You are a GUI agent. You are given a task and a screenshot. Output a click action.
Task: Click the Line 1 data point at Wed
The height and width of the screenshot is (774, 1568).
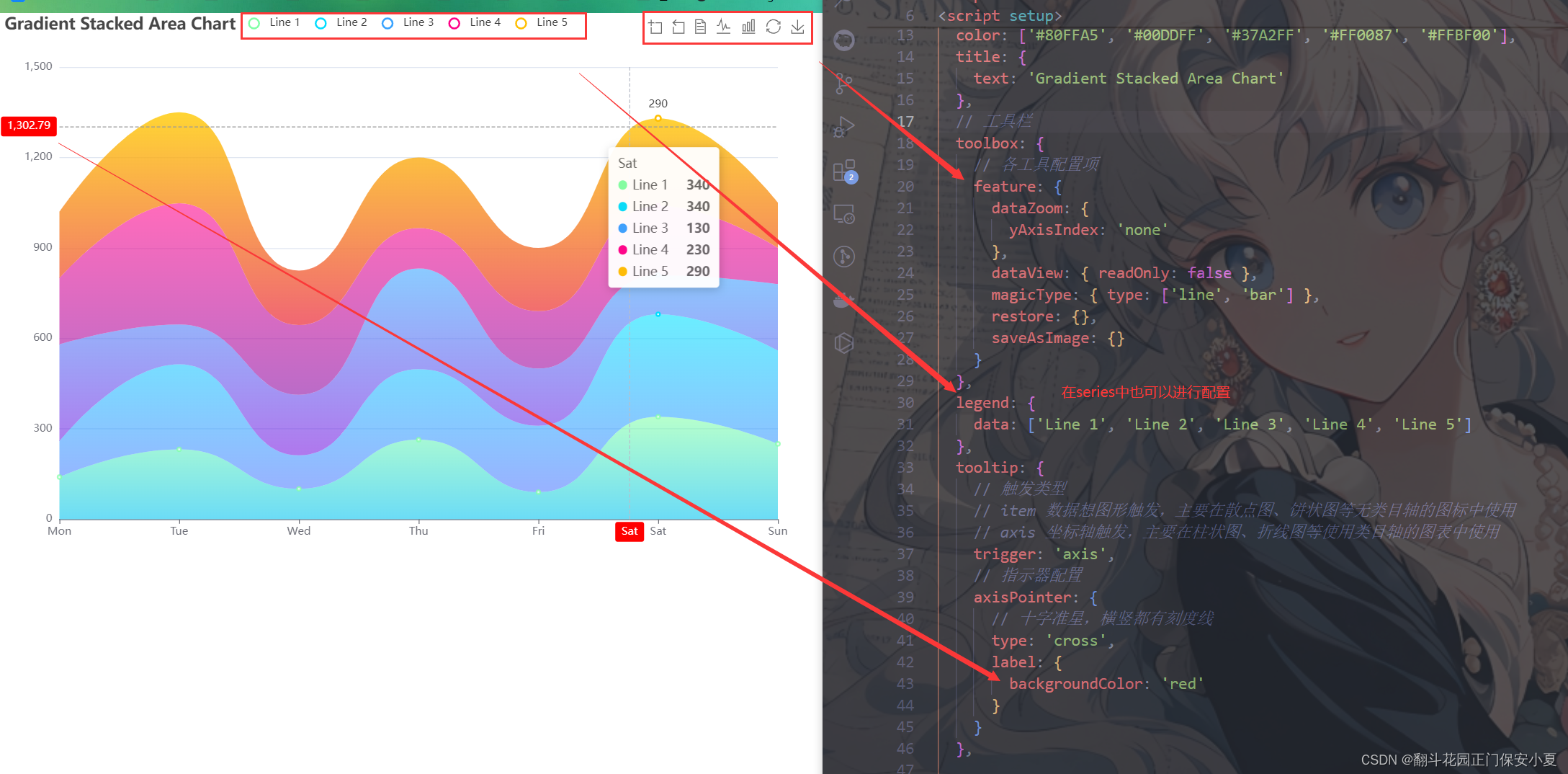point(299,489)
